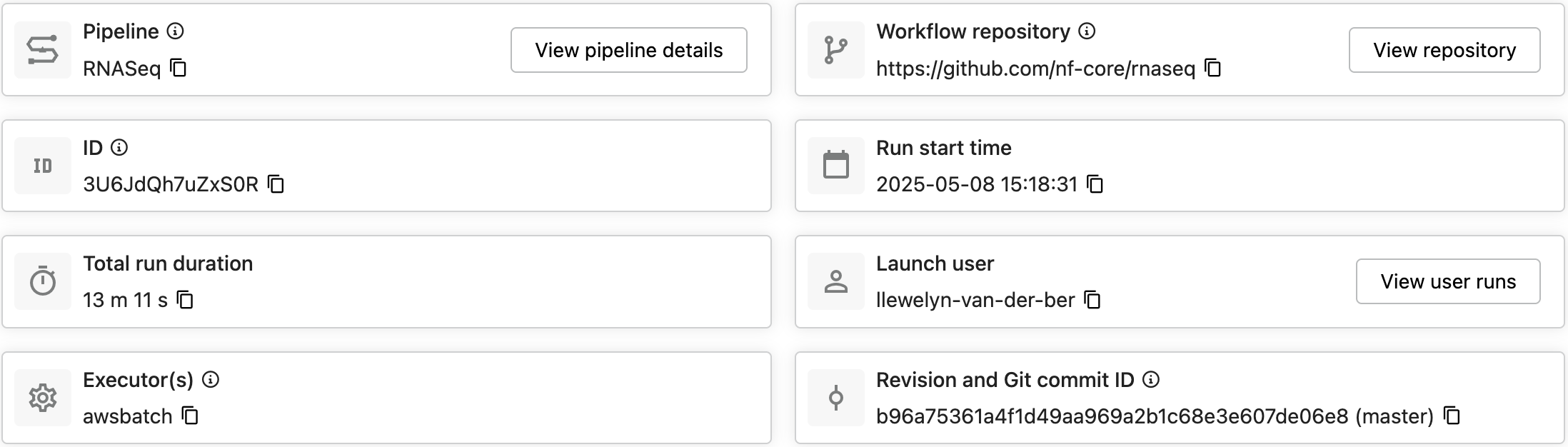Copy the RNASeq pipeline name

point(179,69)
